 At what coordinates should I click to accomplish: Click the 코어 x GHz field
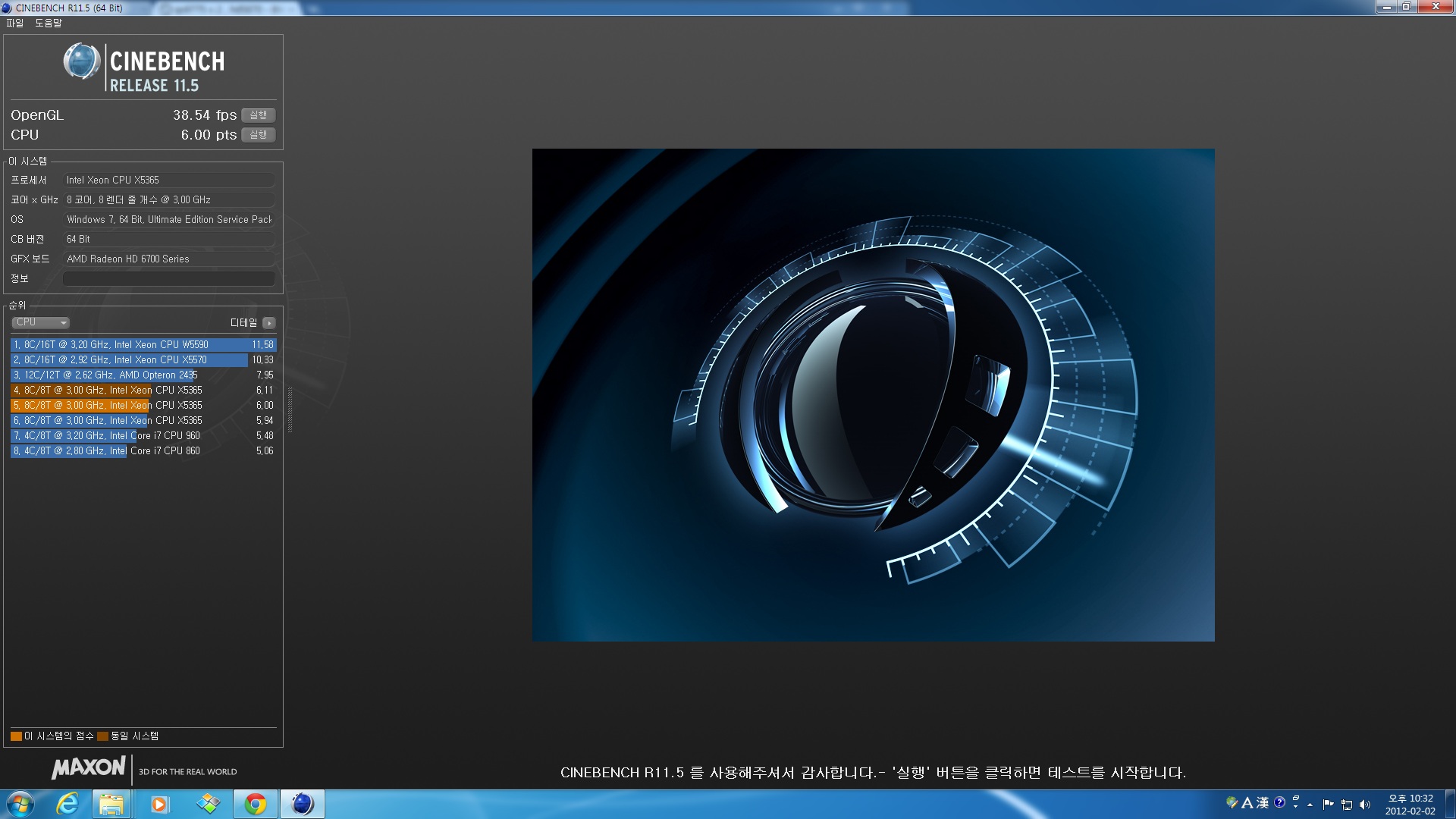(169, 199)
